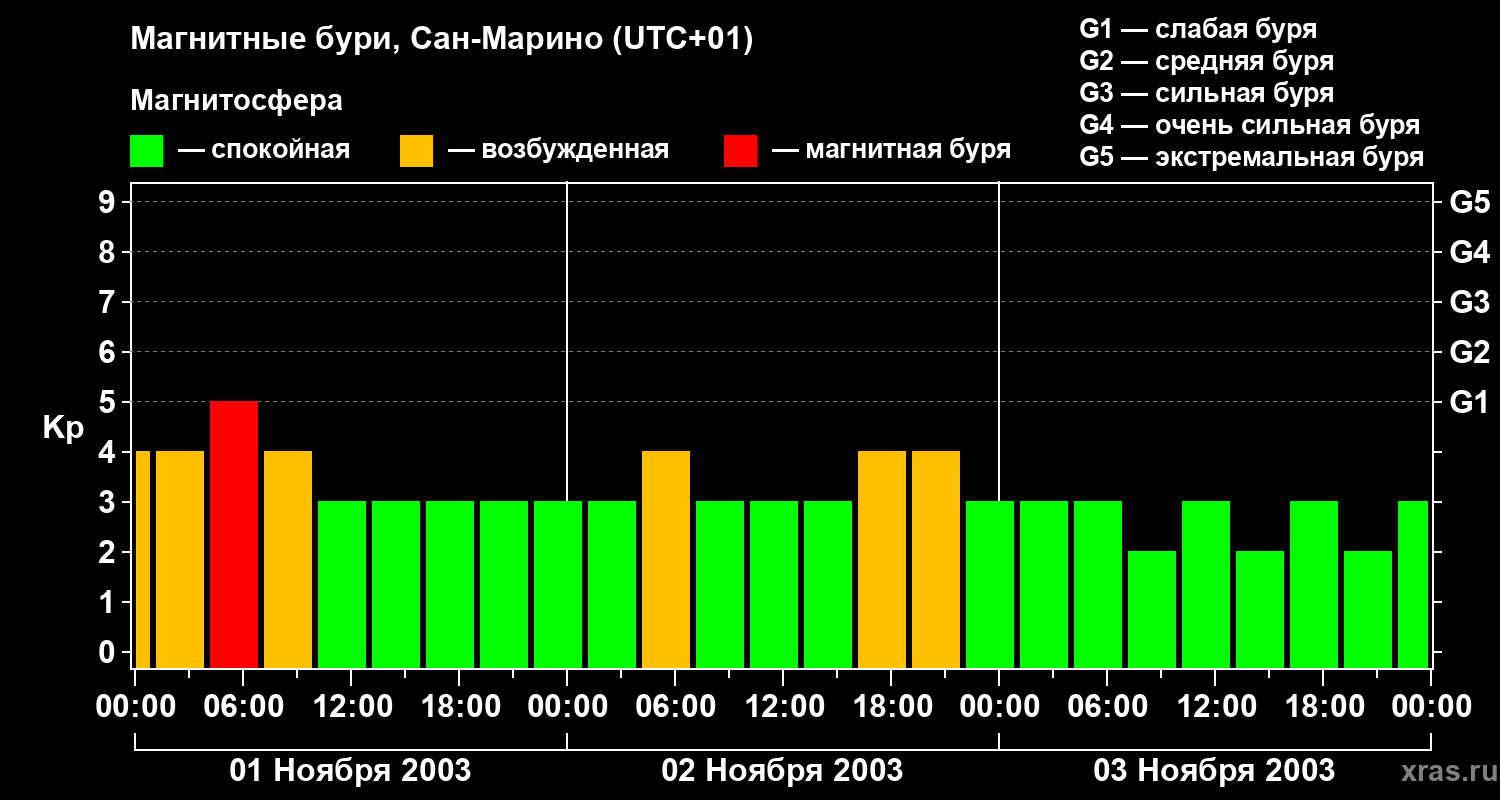1500x800 pixels.
Task: Click the 06:00 tick label of 03 Ноября
Action: coord(1107,706)
